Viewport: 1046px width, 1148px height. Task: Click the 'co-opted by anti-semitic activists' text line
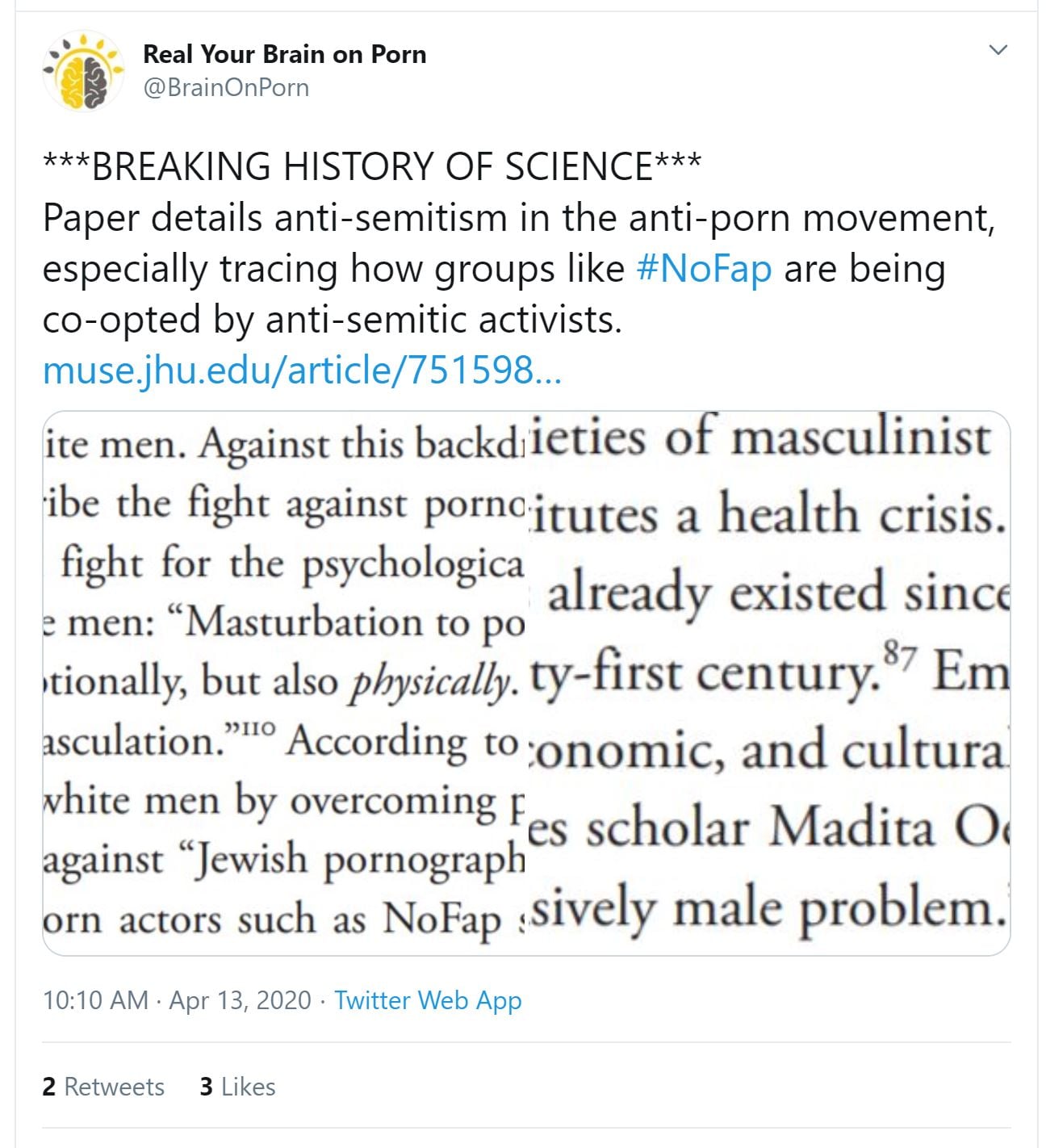click(332, 320)
